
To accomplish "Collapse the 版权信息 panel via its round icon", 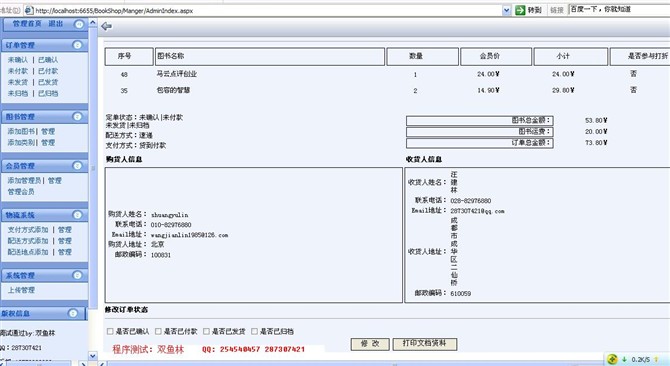I will point(73,313).
